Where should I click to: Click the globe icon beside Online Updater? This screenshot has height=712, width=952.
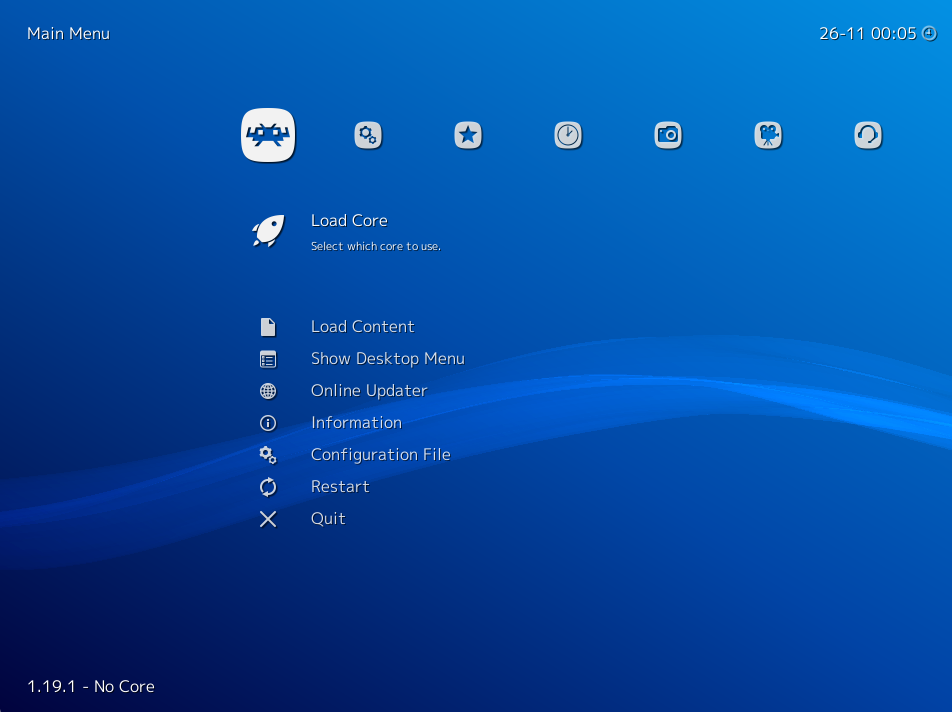(268, 391)
